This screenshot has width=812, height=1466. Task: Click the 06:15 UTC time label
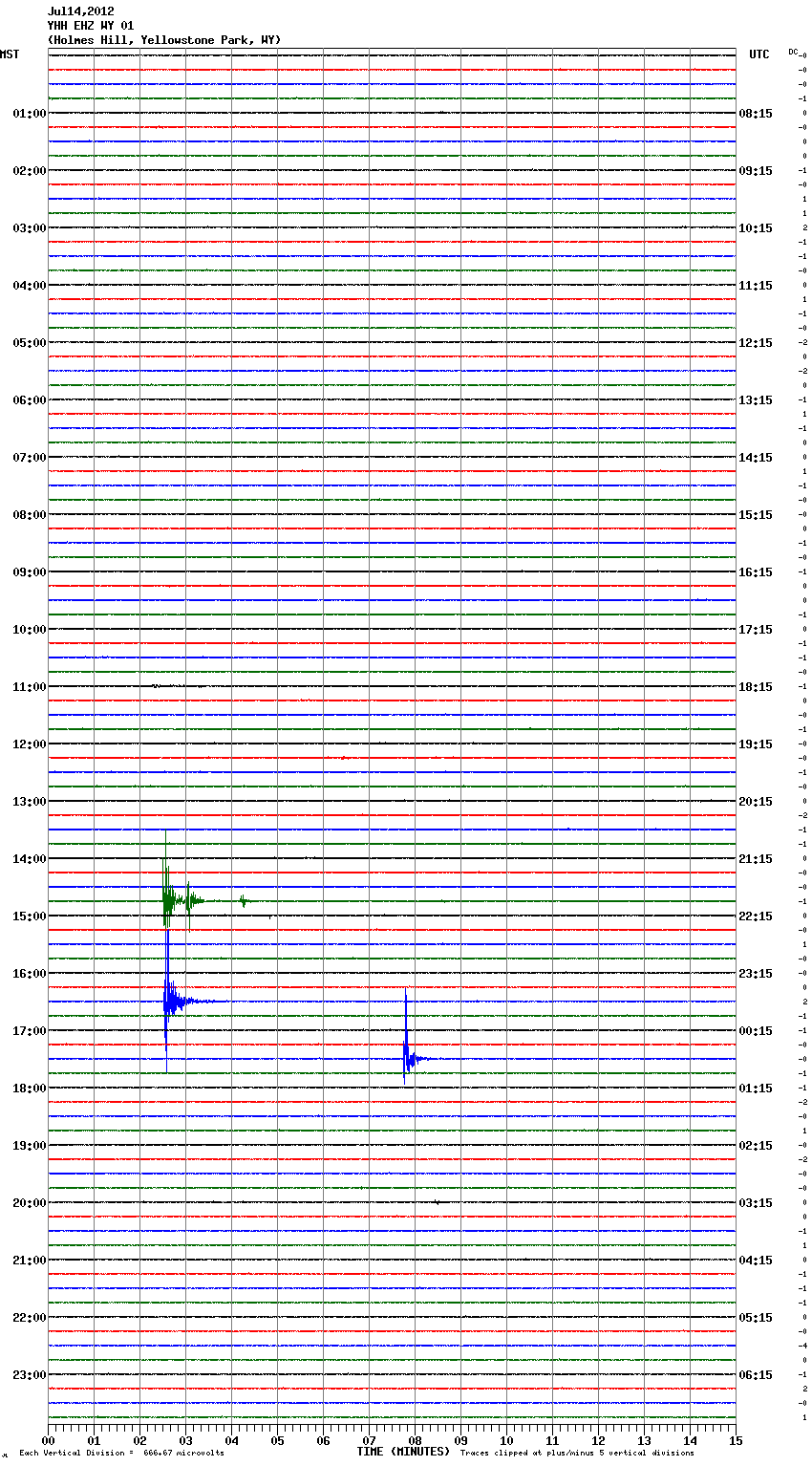click(756, 1375)
